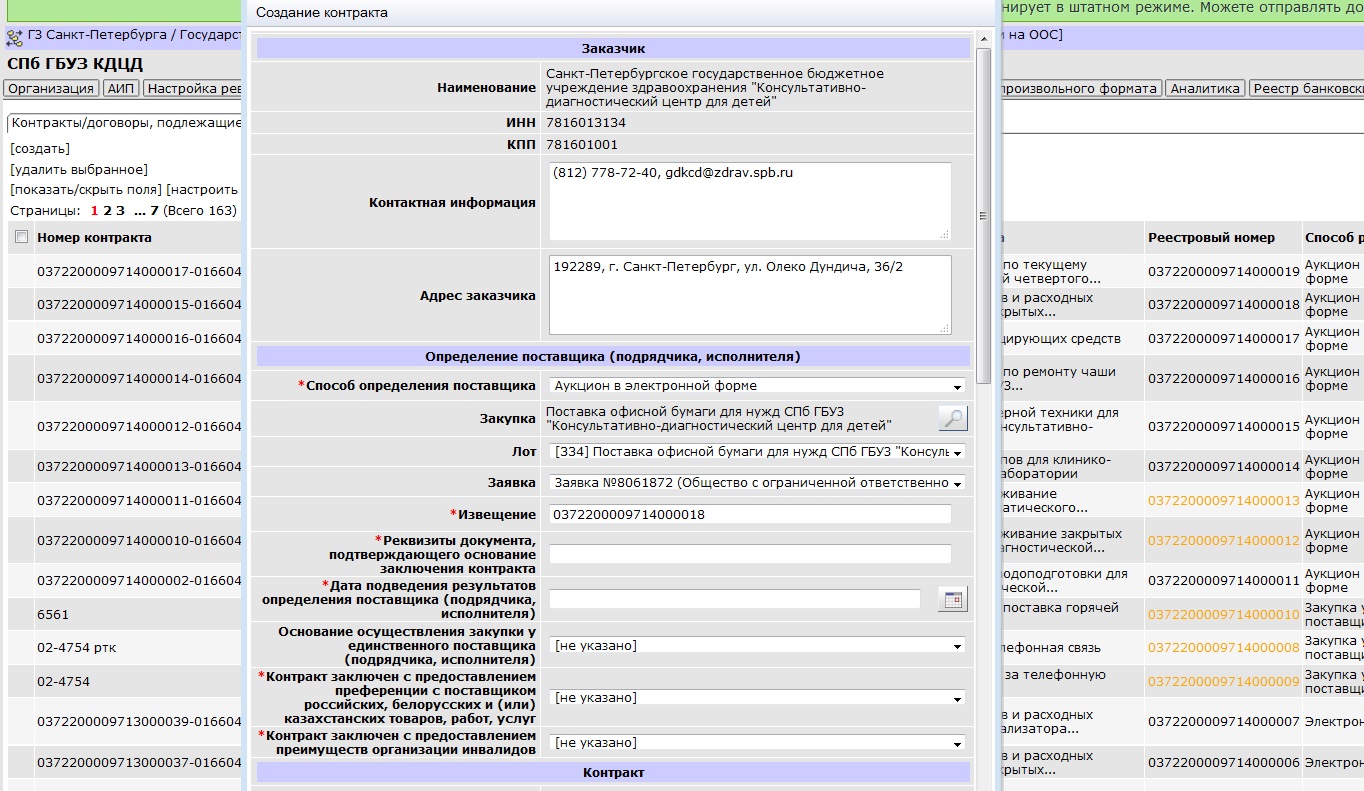Click the [настроить link
1364x791 pixels.
[203, 189]
